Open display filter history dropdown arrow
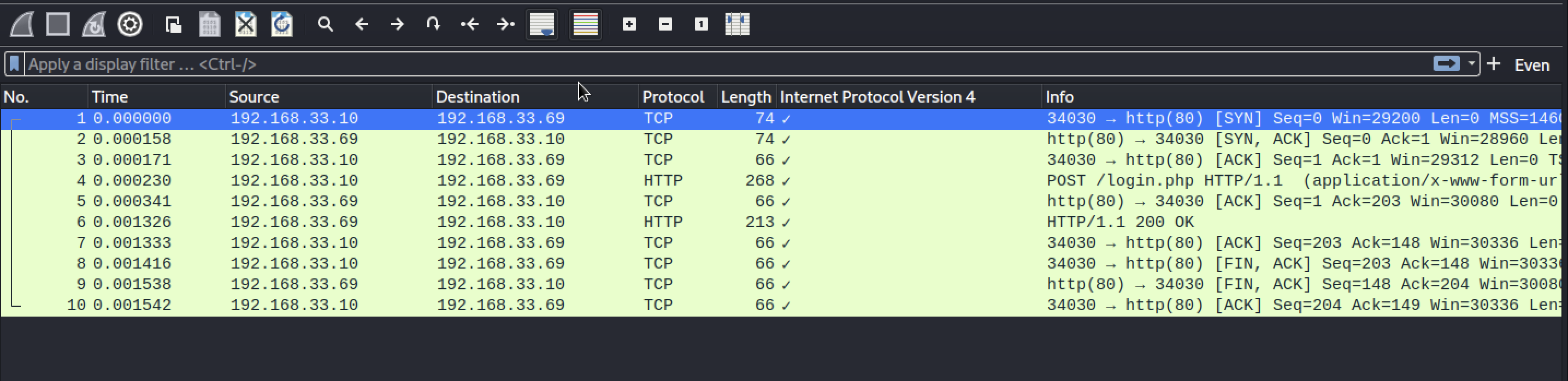Viewport: 1568px width, 381px height. [x=1471, y=63]
